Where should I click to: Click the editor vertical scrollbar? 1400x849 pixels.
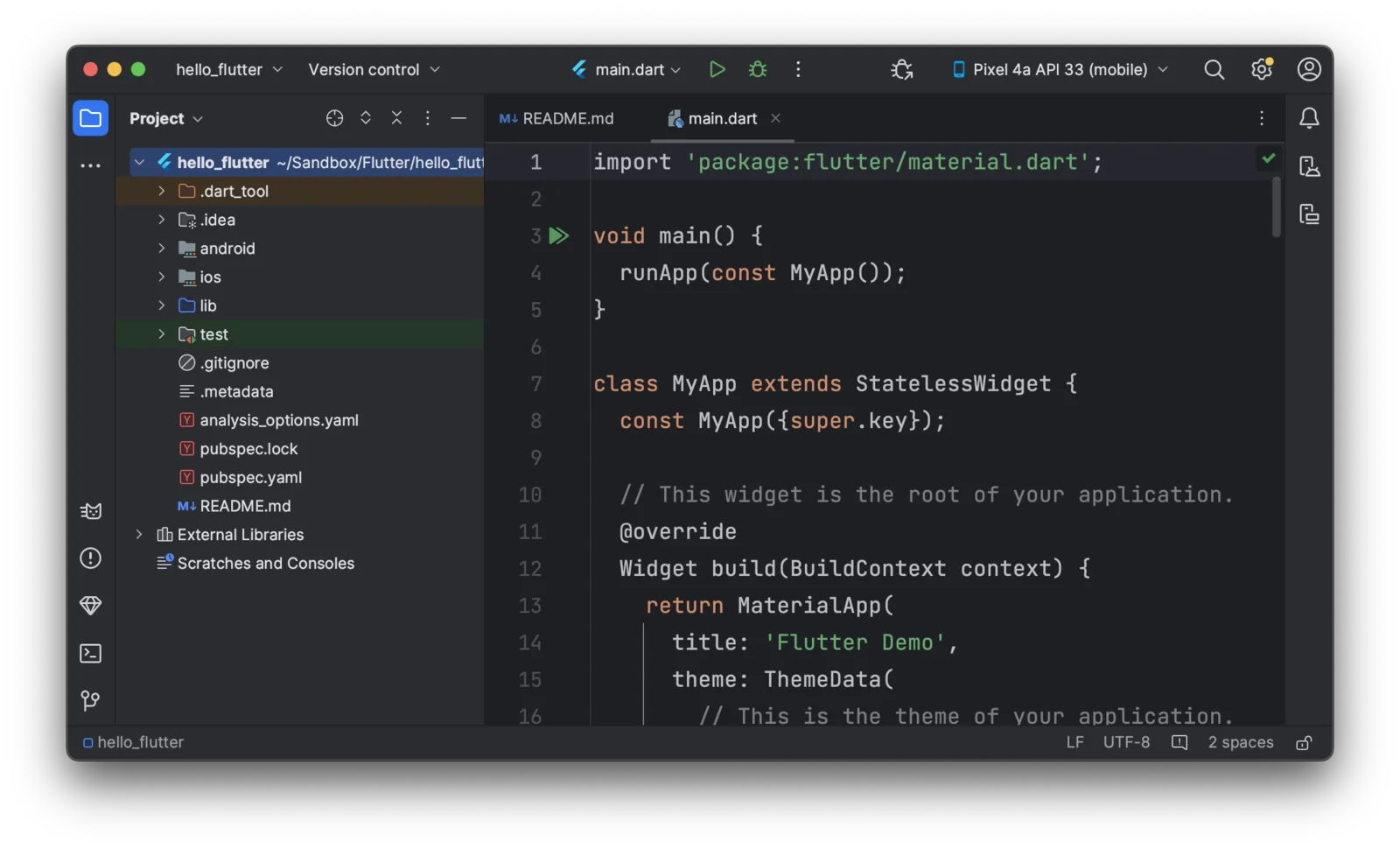(1277, 207)
